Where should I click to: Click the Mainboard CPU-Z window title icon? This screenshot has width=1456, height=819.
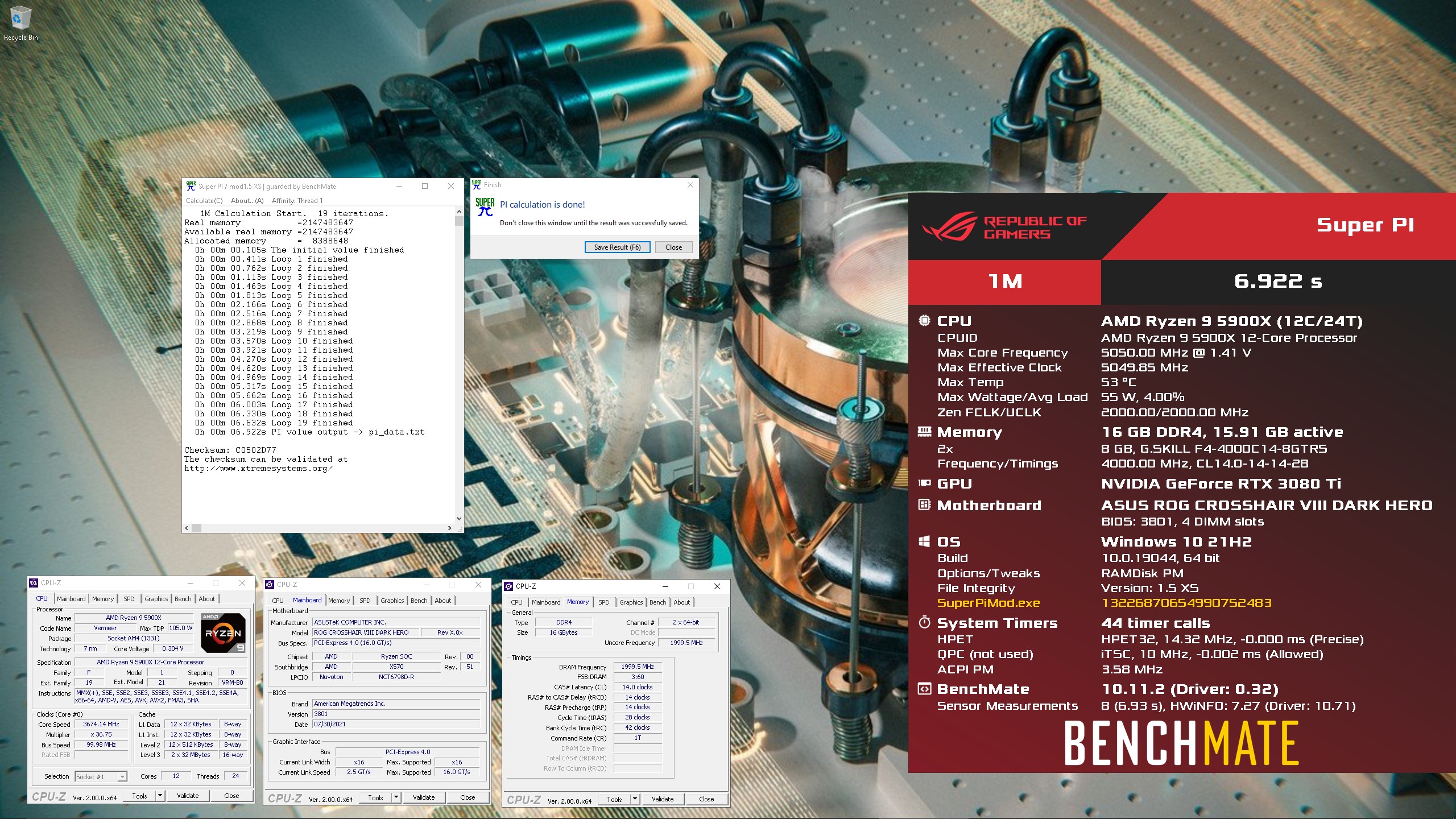(x=270, y=585)
